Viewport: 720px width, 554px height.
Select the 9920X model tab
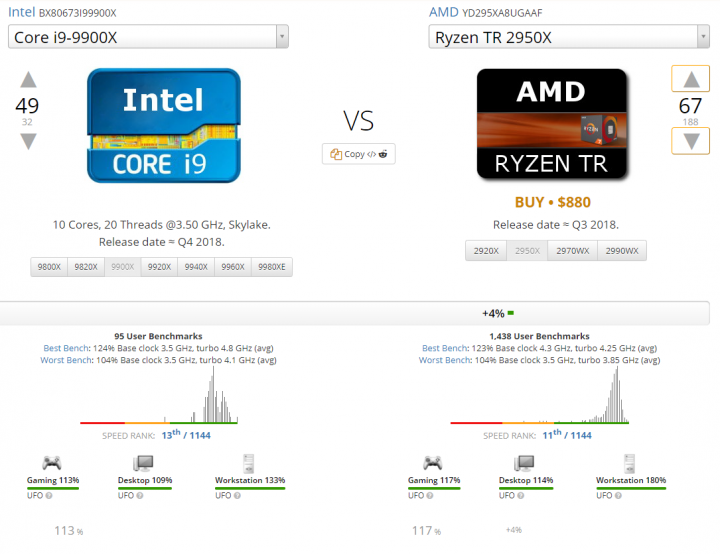coord(159,267)
